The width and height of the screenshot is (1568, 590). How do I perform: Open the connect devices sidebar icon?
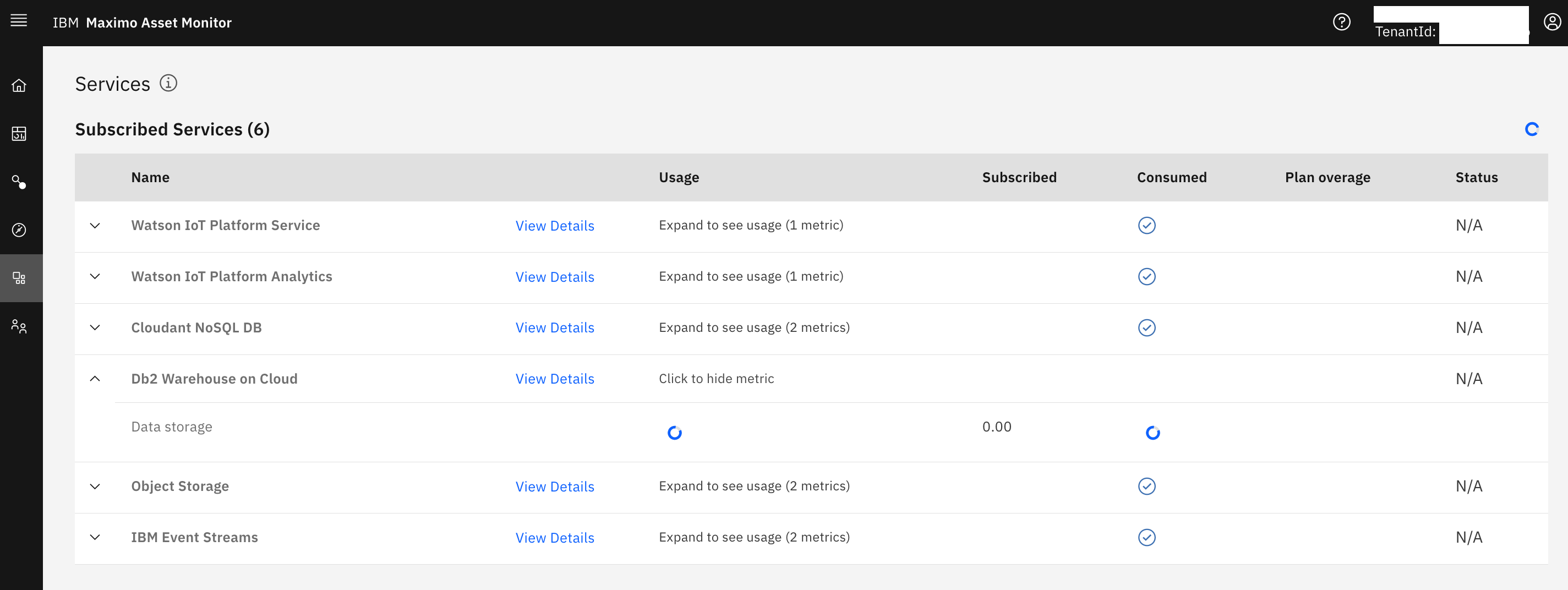19,182
